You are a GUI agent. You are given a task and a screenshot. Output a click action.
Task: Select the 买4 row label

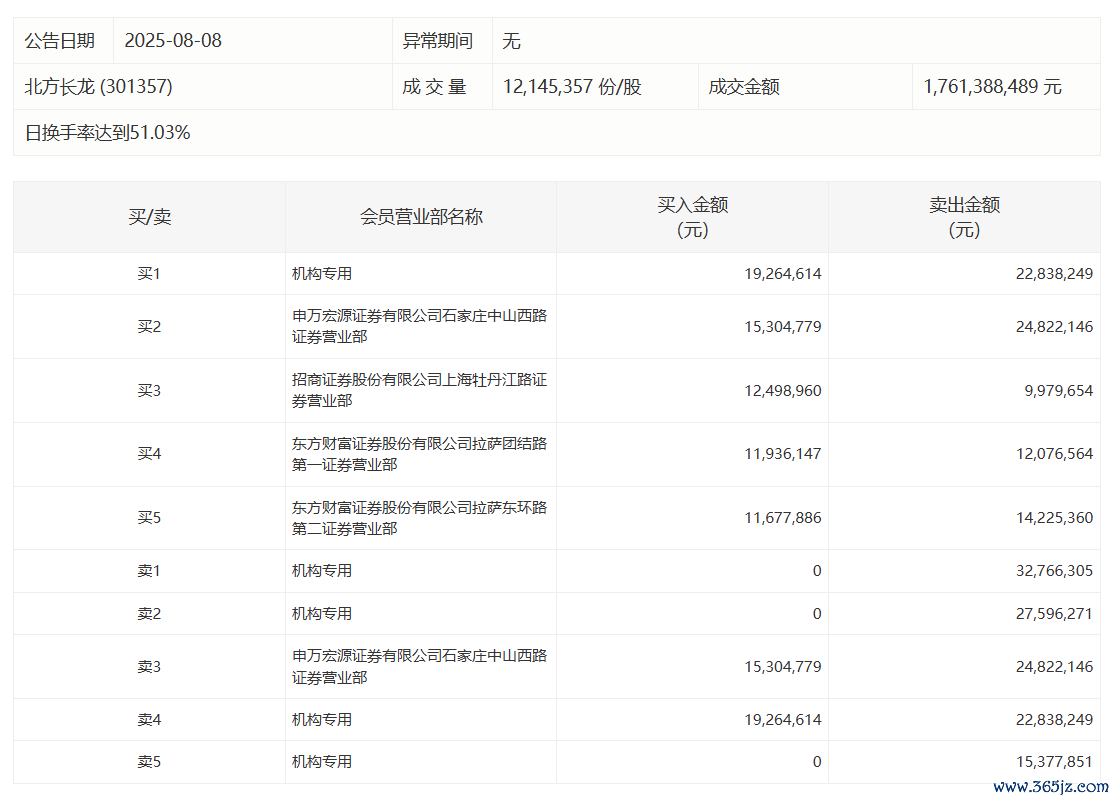149,453
